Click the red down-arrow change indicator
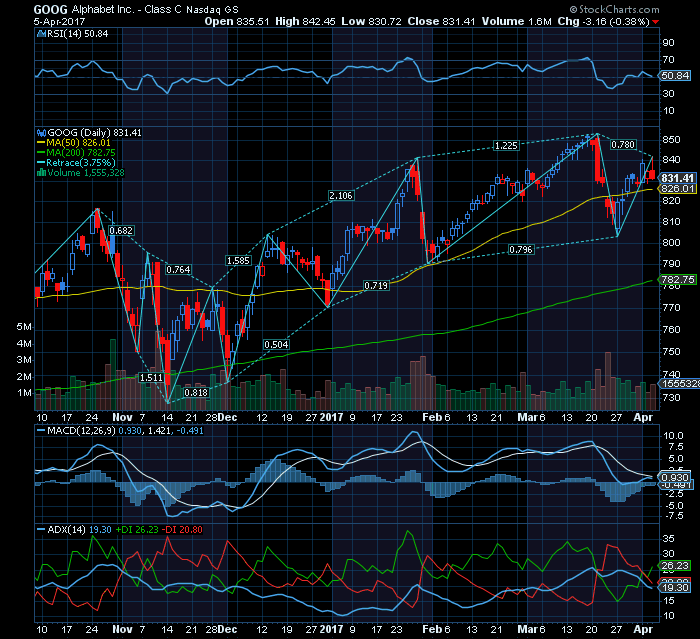This screenshot has width=700, height=639. [x=655, y=21]
